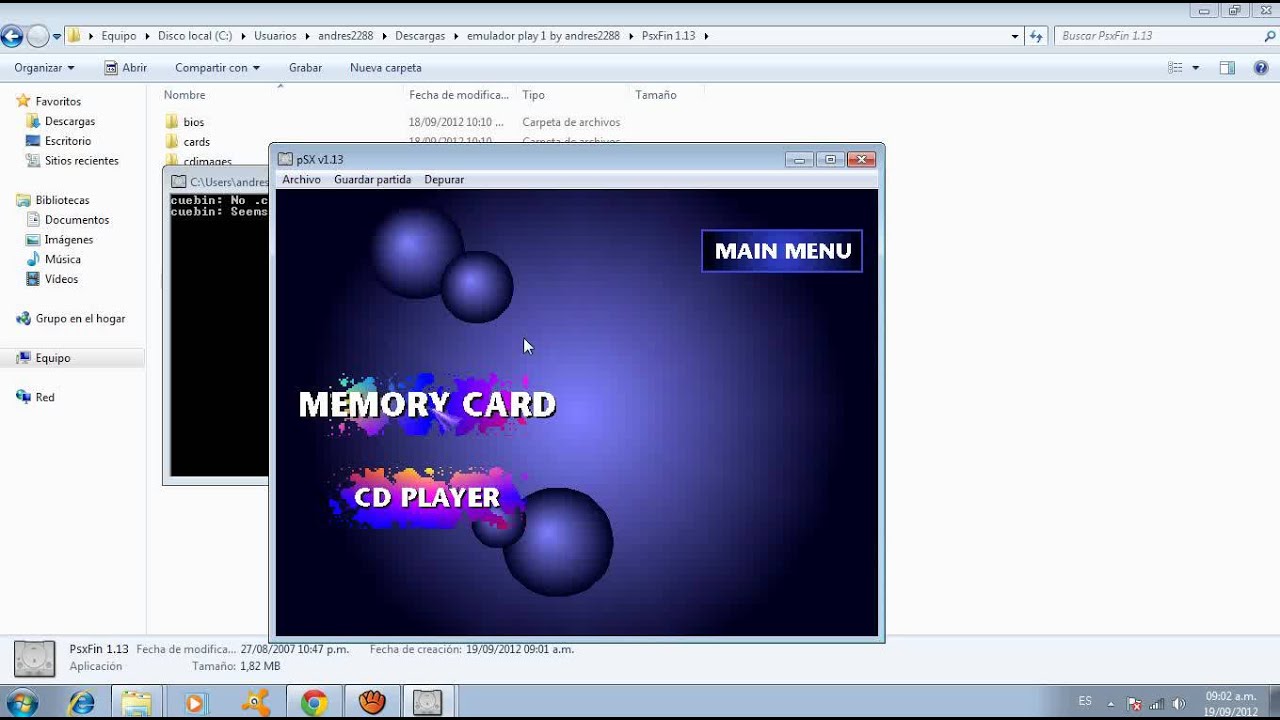Viewport: 1280px width, 720px height.
Task: Select Favoritos in the navigation pane
Action: (x=58, y=101)
